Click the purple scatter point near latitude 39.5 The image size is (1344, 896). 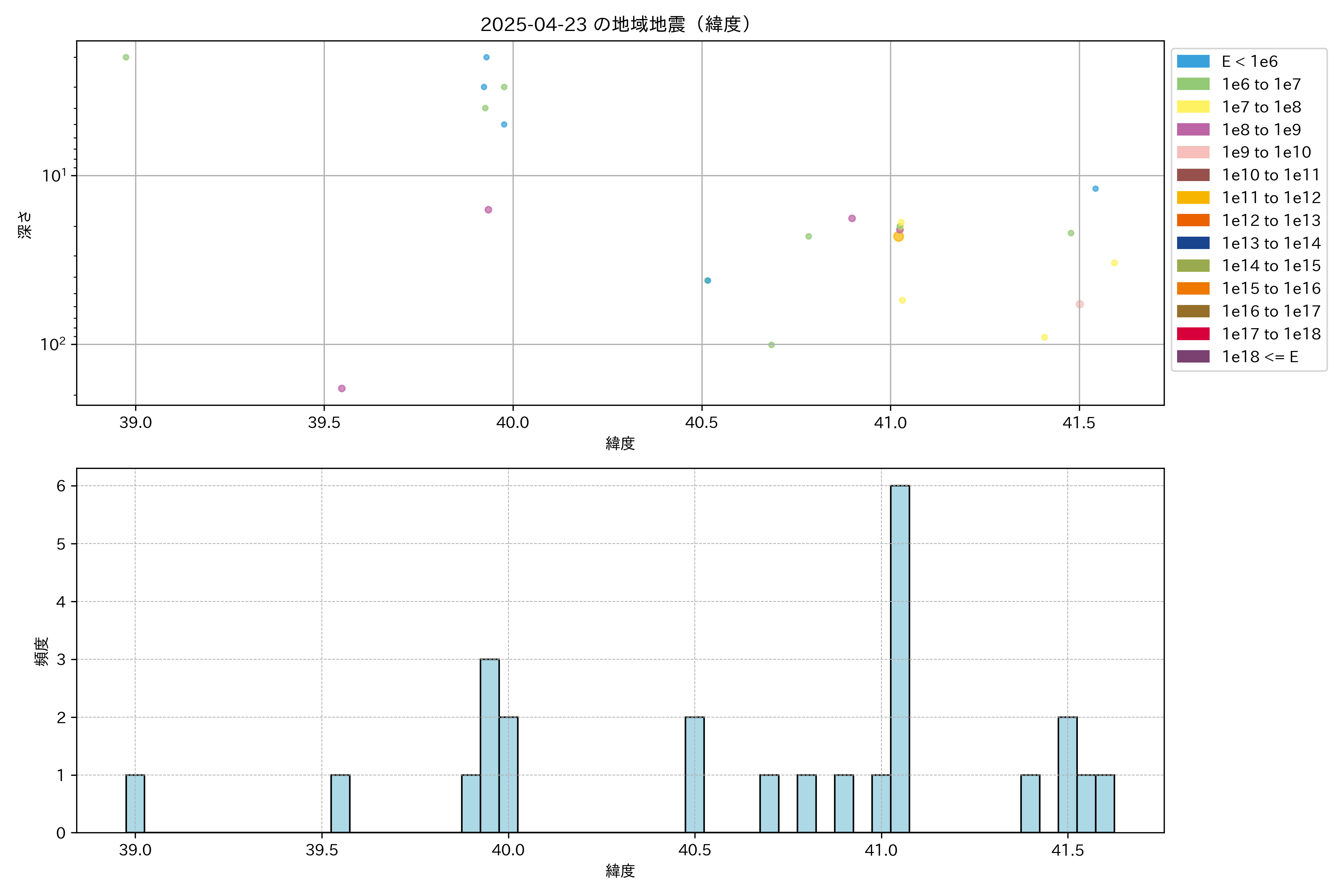click(342, 389)
